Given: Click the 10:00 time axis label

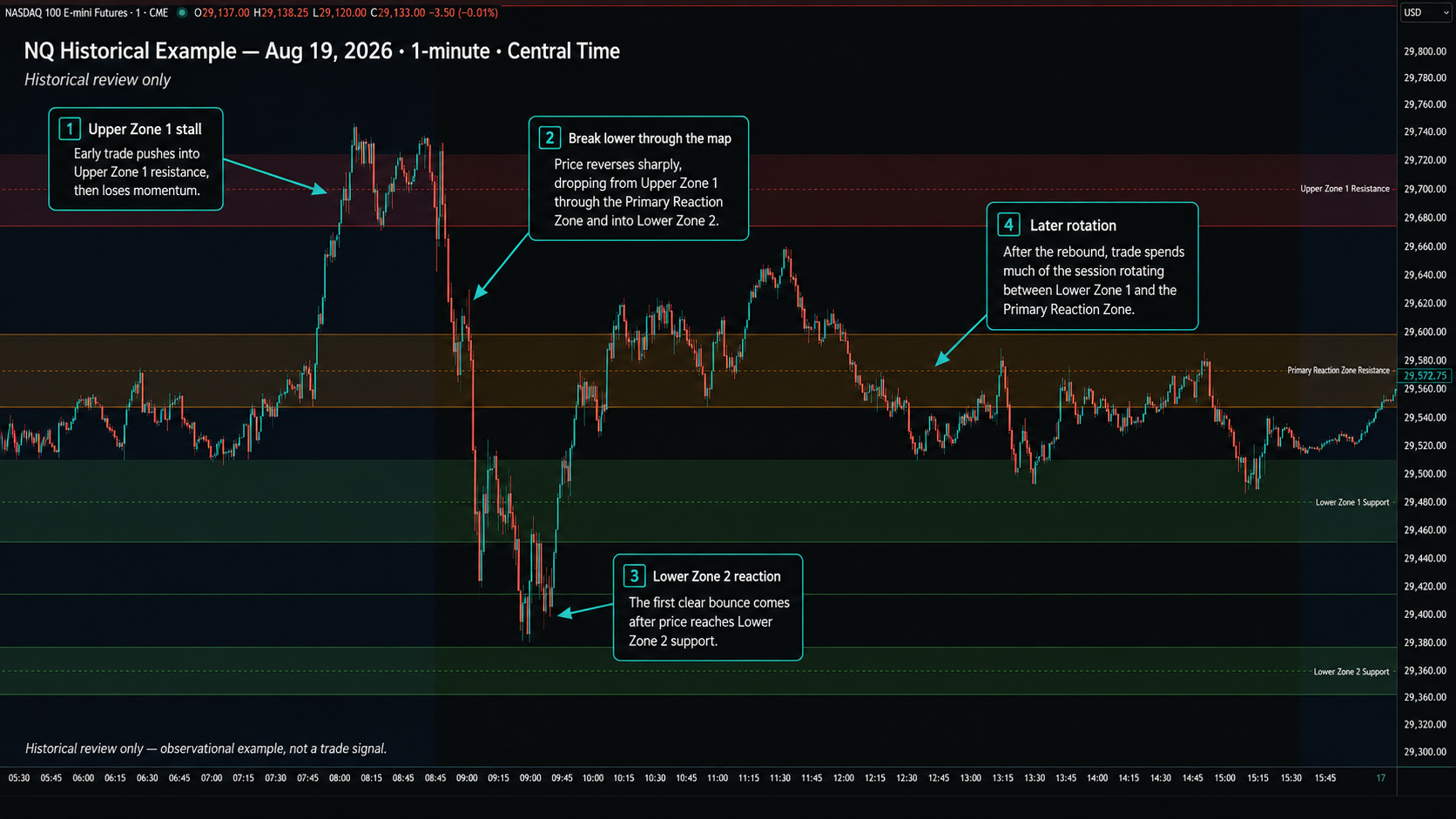Looking at the screenshot, I should click(593, 778).
